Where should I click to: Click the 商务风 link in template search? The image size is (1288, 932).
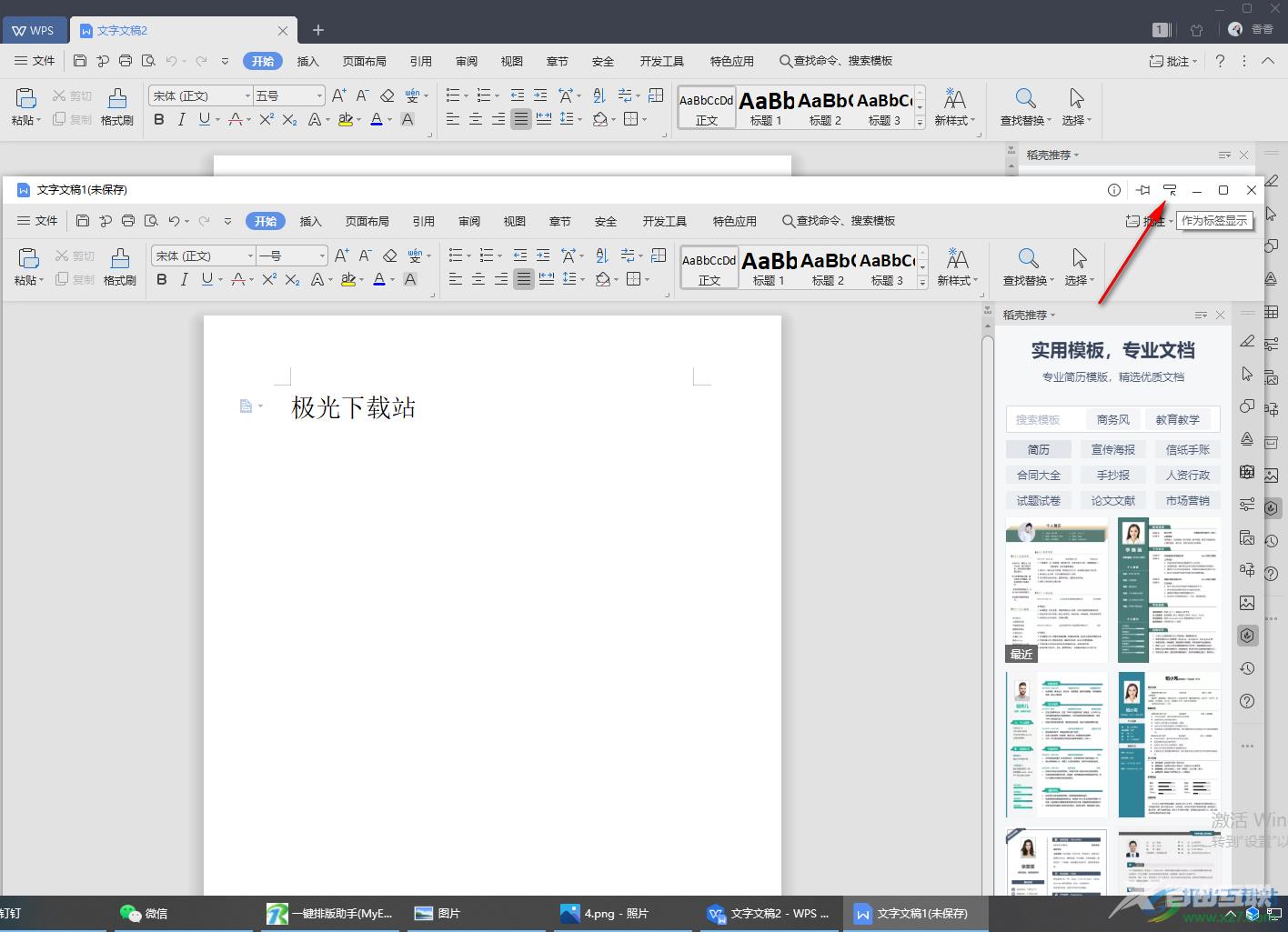[x=1113, y=419]
